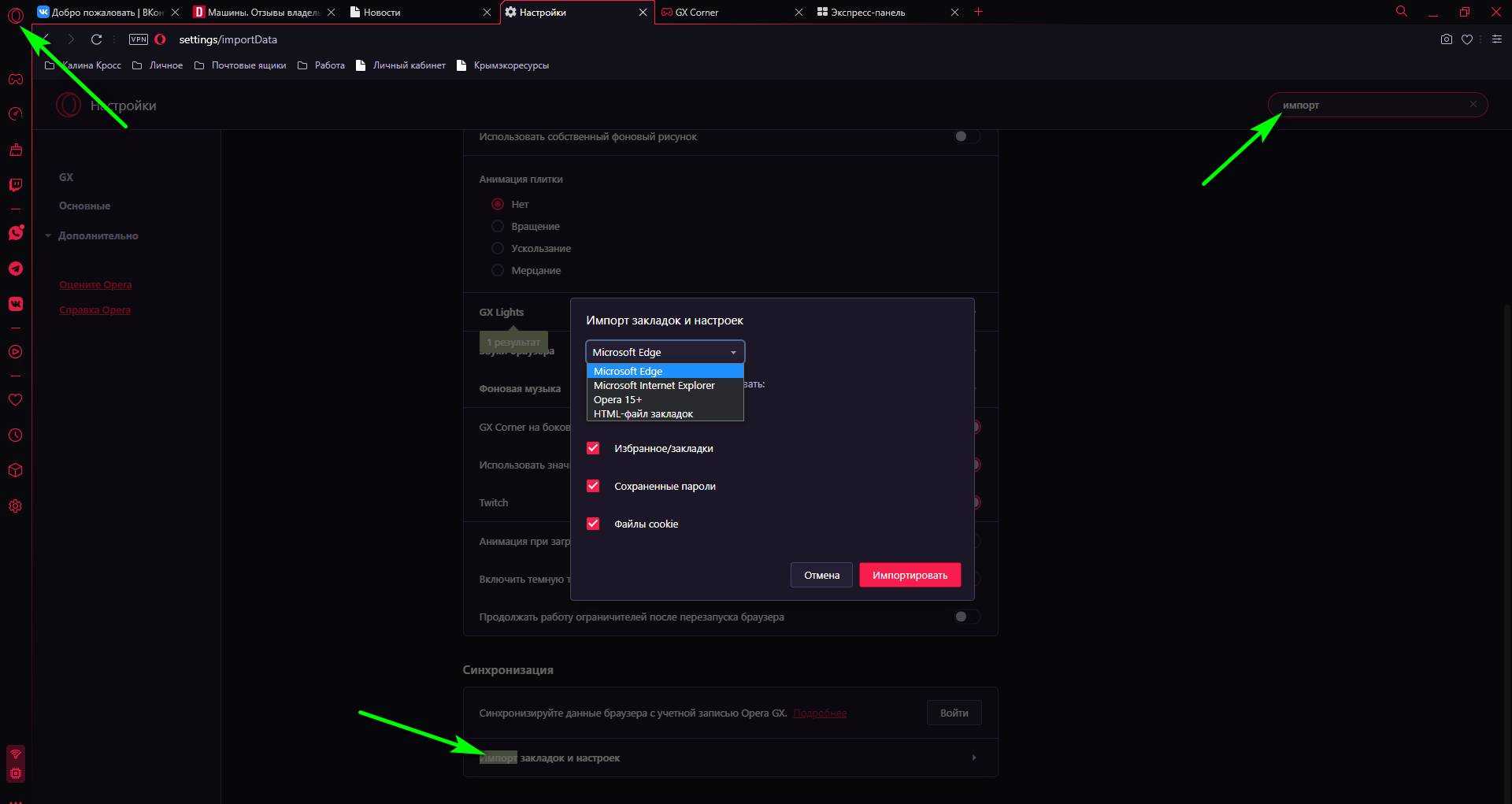Select Скольжение tile animation radio
The width and height of the screenshot is (1512, 804).
[498, 248]
